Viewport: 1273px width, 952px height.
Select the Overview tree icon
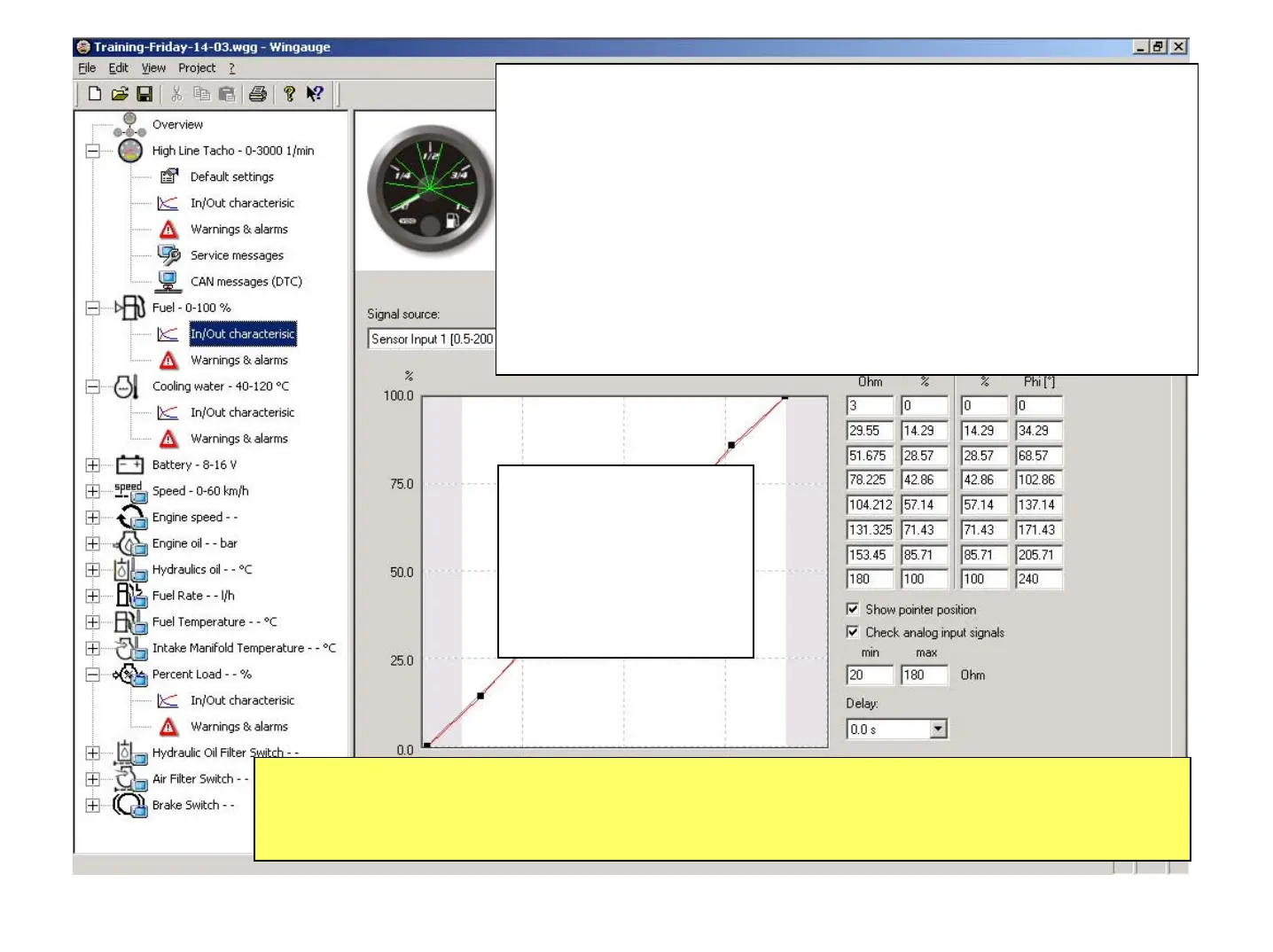[x=130, y=125]
